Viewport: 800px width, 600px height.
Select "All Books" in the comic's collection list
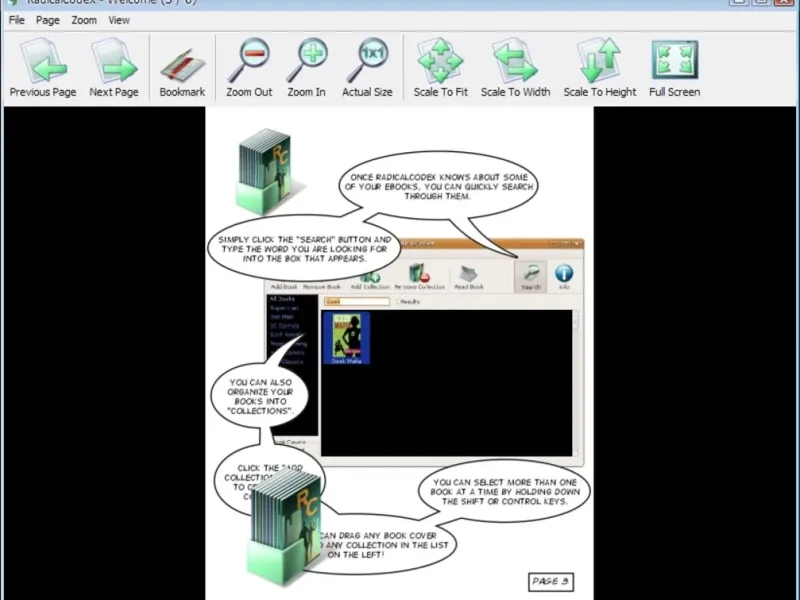tap(282, 299)
